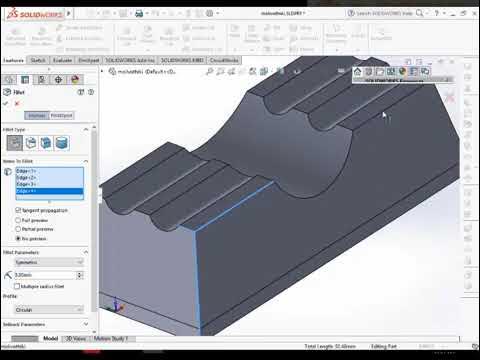Open the ConfigurationManager panel tab
Image resolution: width=480 pixels, height=360 pixels.
(x=42, y=80)
